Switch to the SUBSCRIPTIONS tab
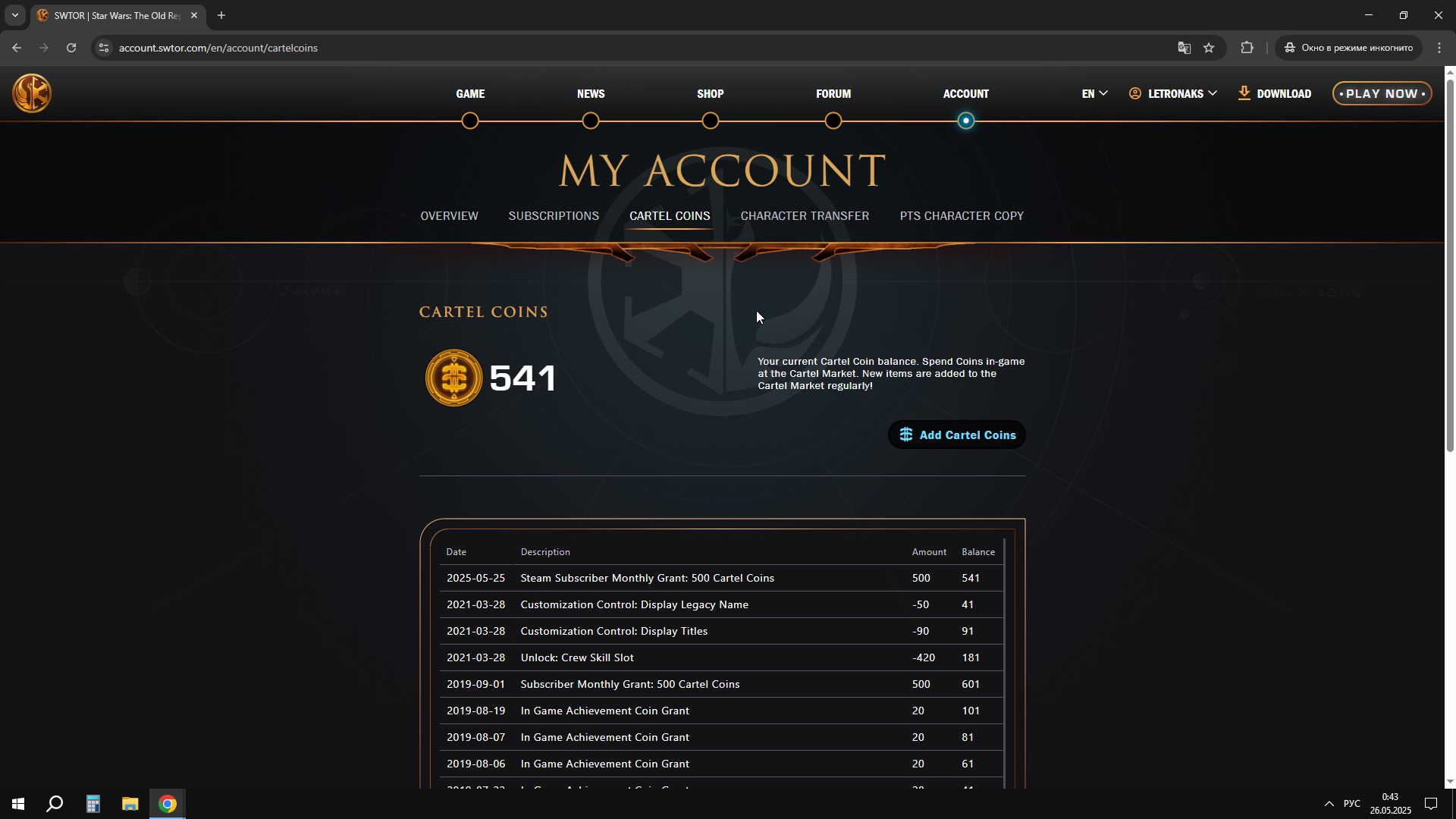1456x819 pixels. click(554, 216)
